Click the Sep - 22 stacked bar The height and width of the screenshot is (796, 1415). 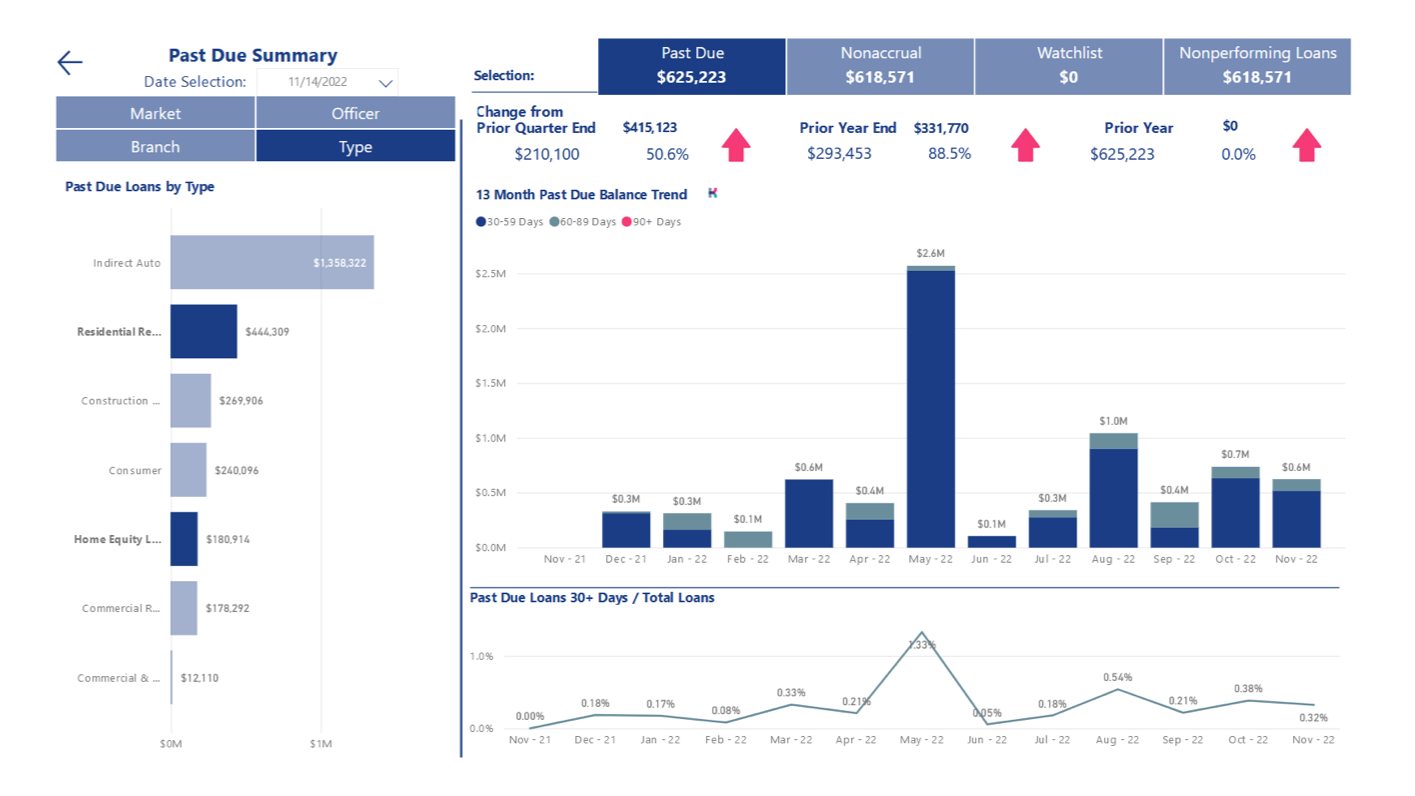pos(1175,525)
